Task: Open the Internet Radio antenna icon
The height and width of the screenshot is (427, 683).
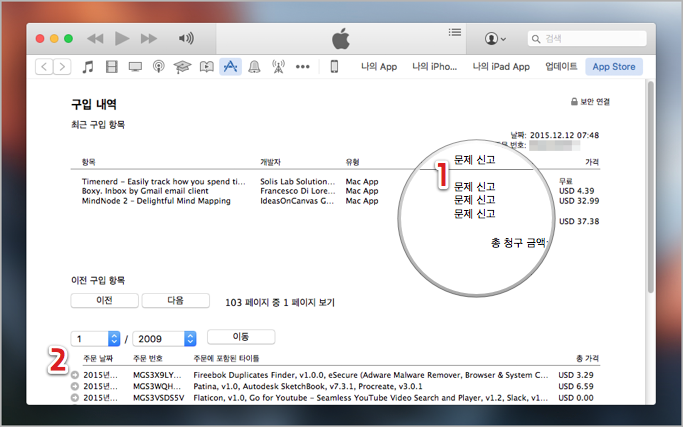Action: click(278, 67)
